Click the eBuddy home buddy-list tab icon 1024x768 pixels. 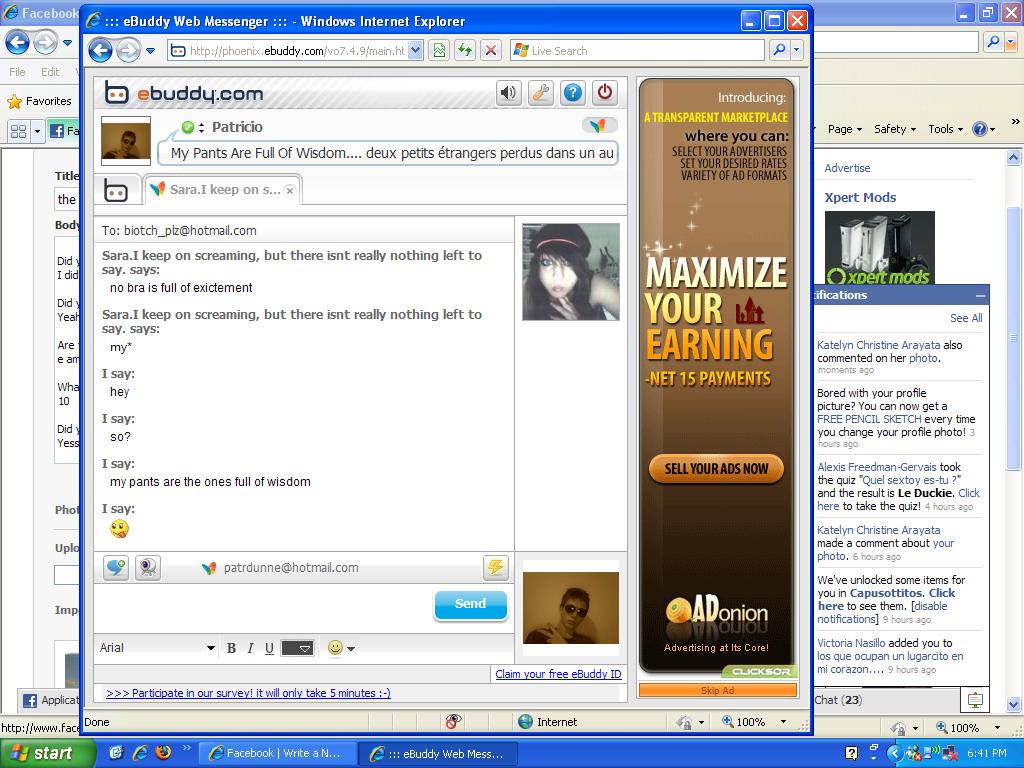click(116, 190)
